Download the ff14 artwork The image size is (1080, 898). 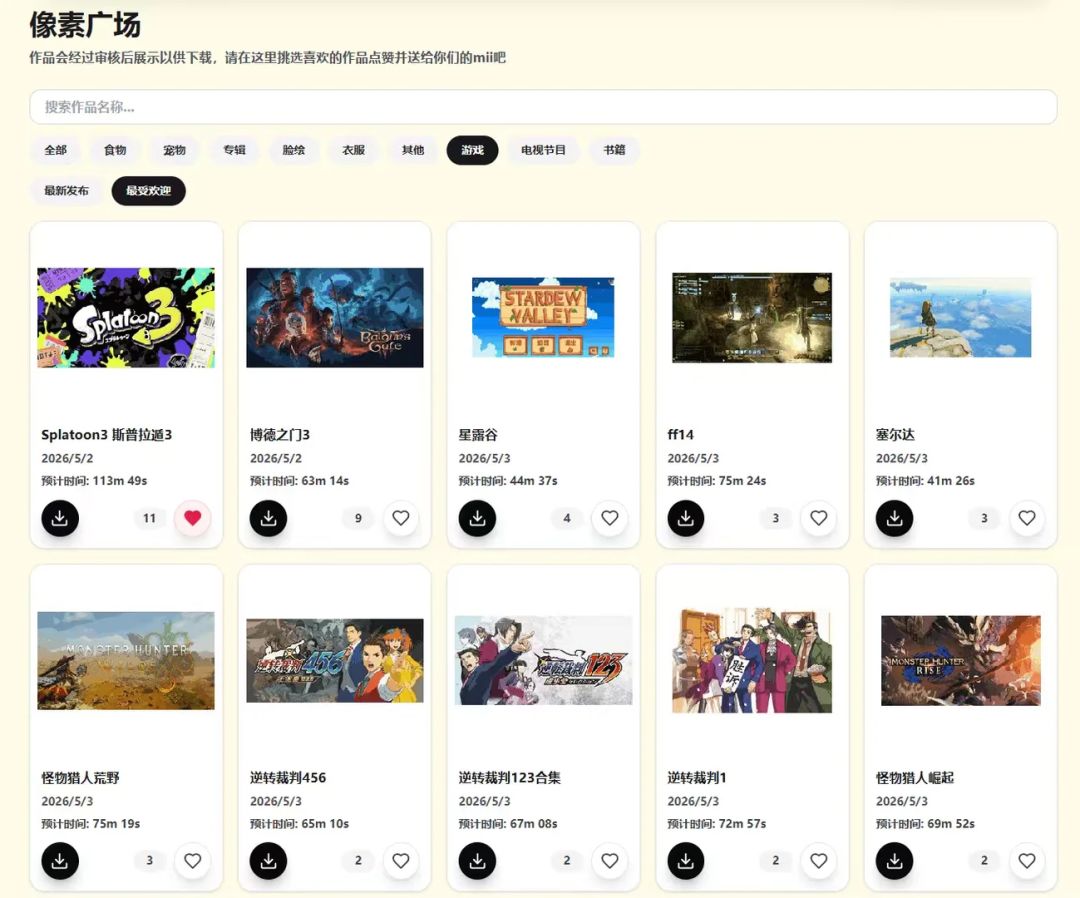click(686, 518)
